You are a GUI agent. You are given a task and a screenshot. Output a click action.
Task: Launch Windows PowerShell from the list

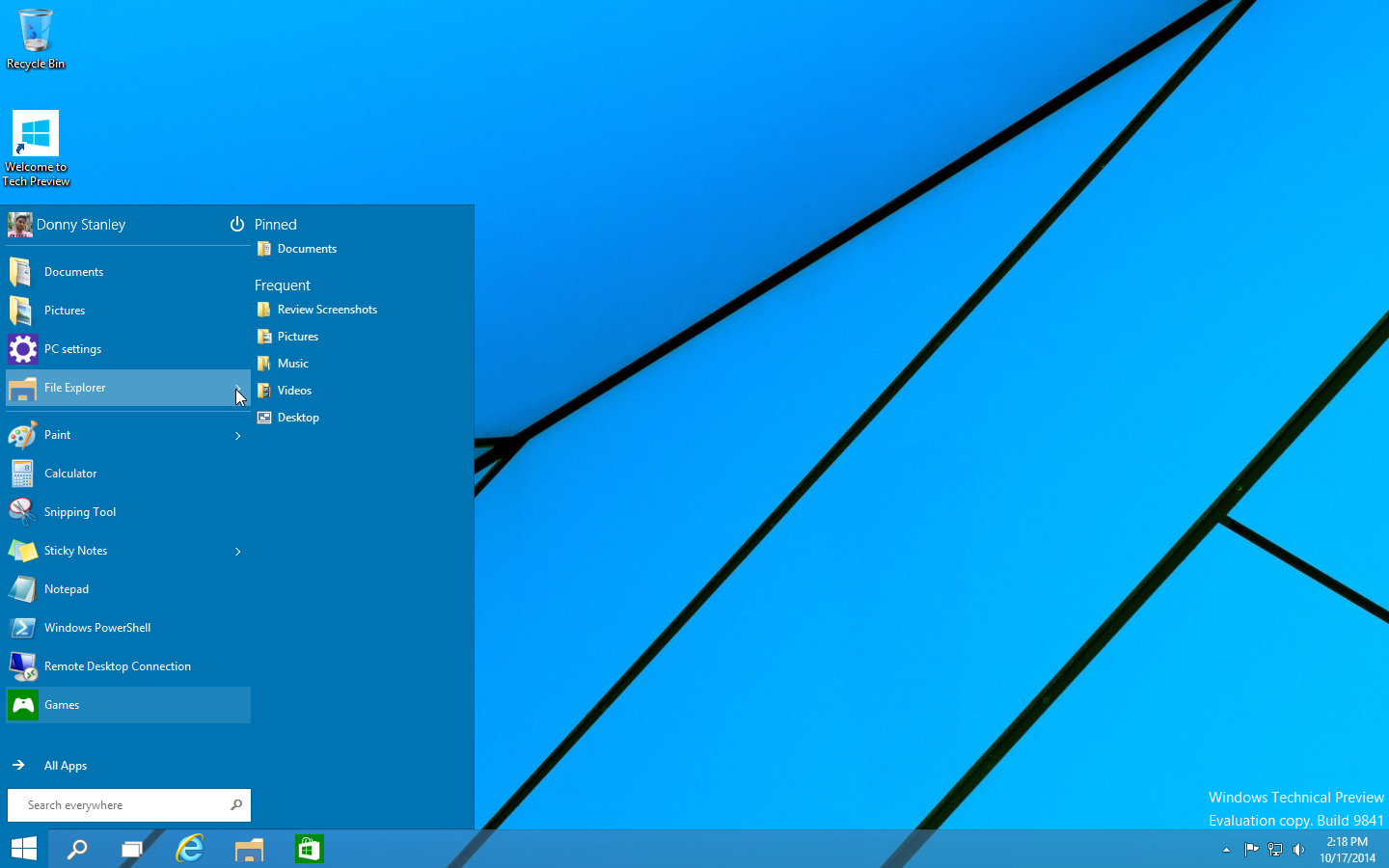96,628
